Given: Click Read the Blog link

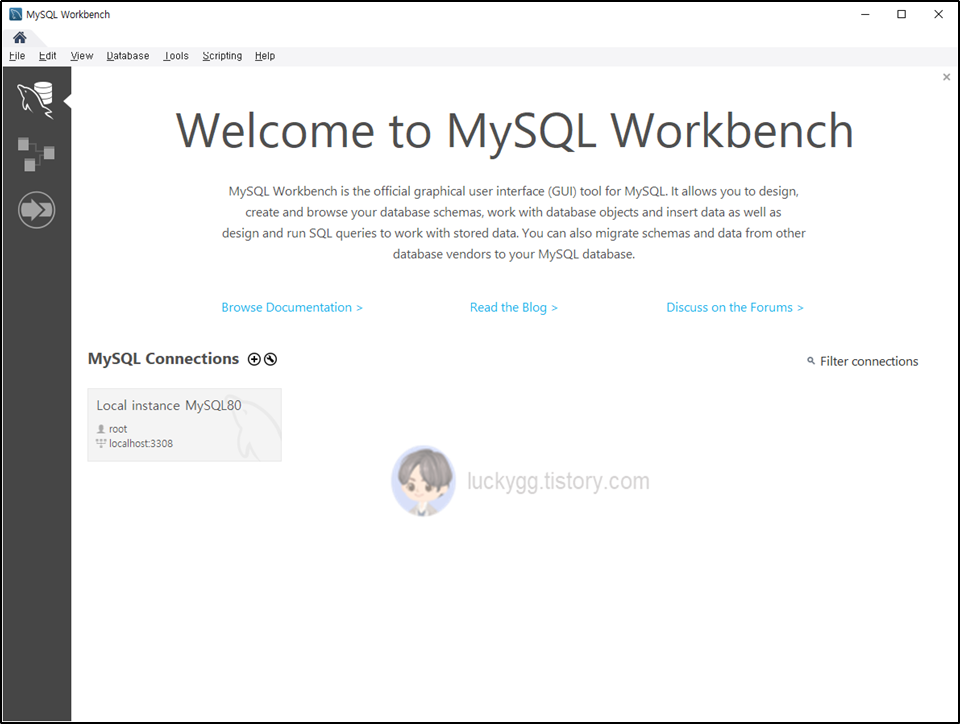Looking at the screenshot, I should (514, 307).
